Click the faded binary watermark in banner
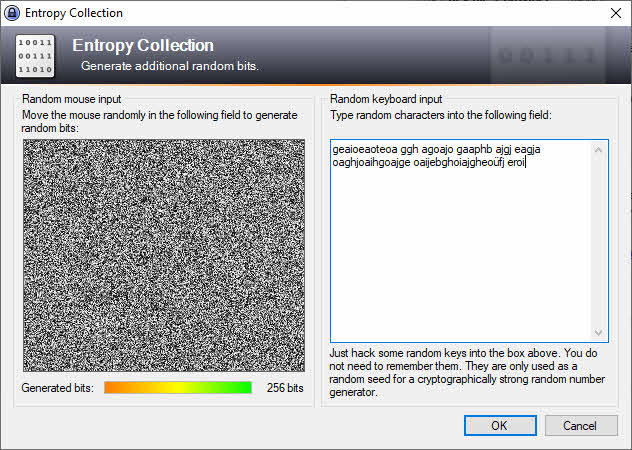The height and width of the screenshot is (450, 632). pos(548,56)
